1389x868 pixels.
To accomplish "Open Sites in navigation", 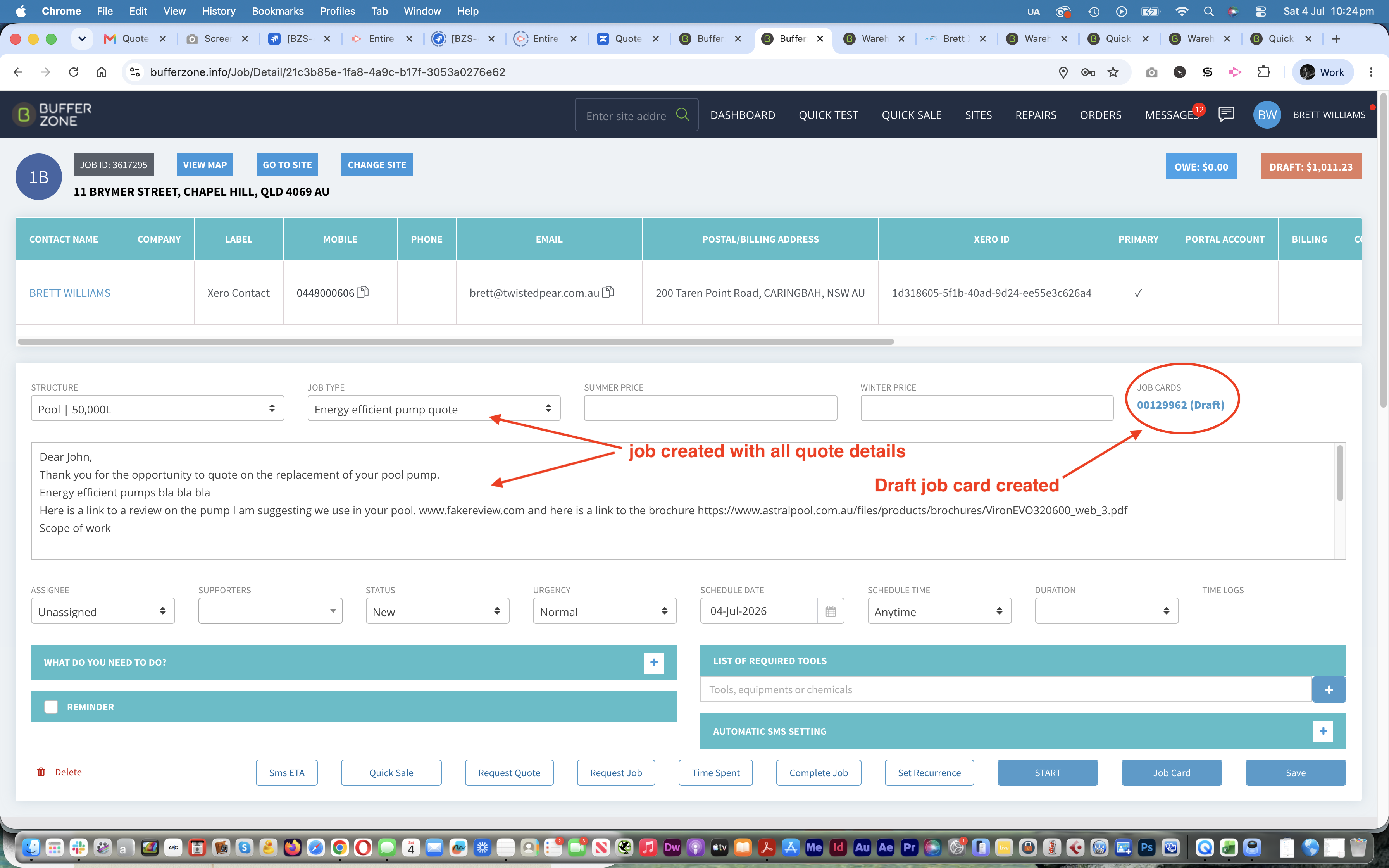I will pyautogui.click(x=978, y=115).
